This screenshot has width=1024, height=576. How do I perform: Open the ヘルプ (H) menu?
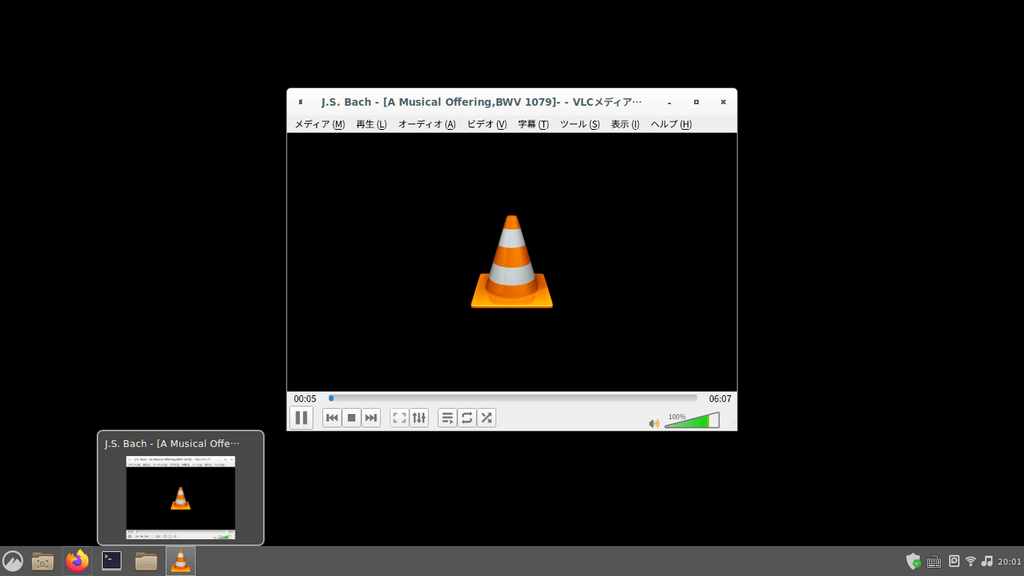pyautogui.click(x=671, y=124)
